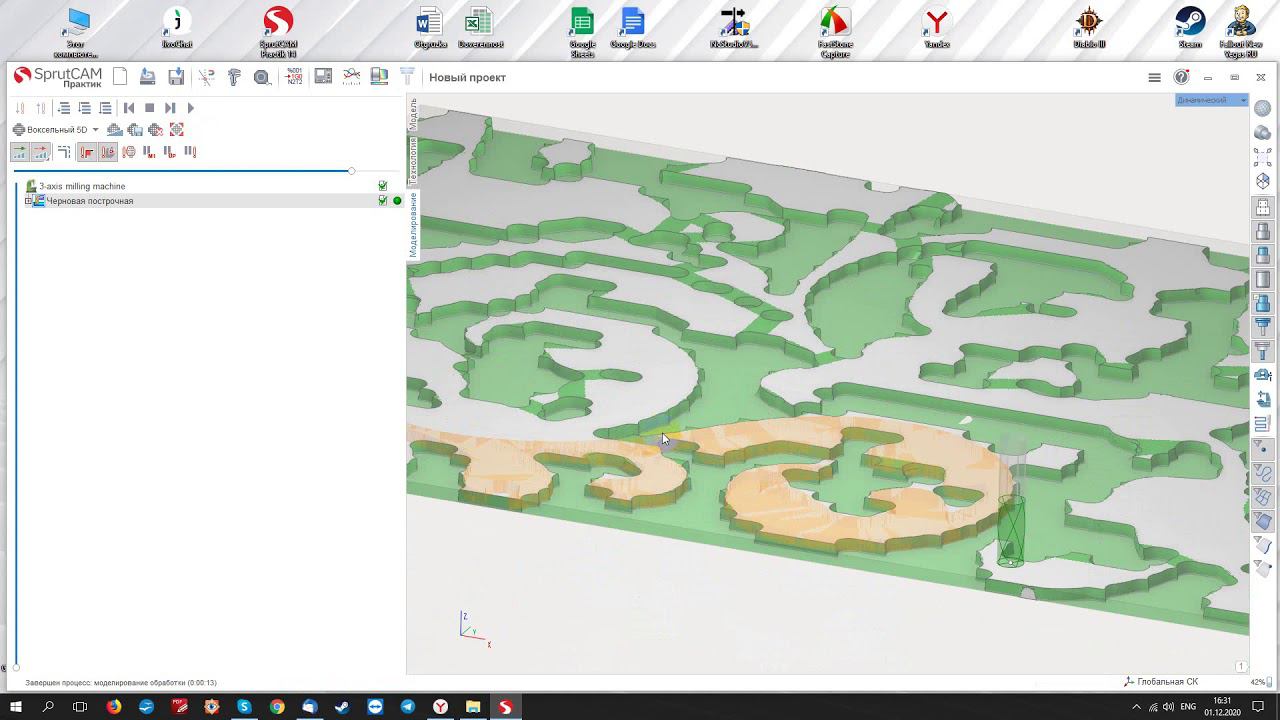Click the color map comparison icon
Viewport: 1280px width, 720px height.
pos(379,77)
